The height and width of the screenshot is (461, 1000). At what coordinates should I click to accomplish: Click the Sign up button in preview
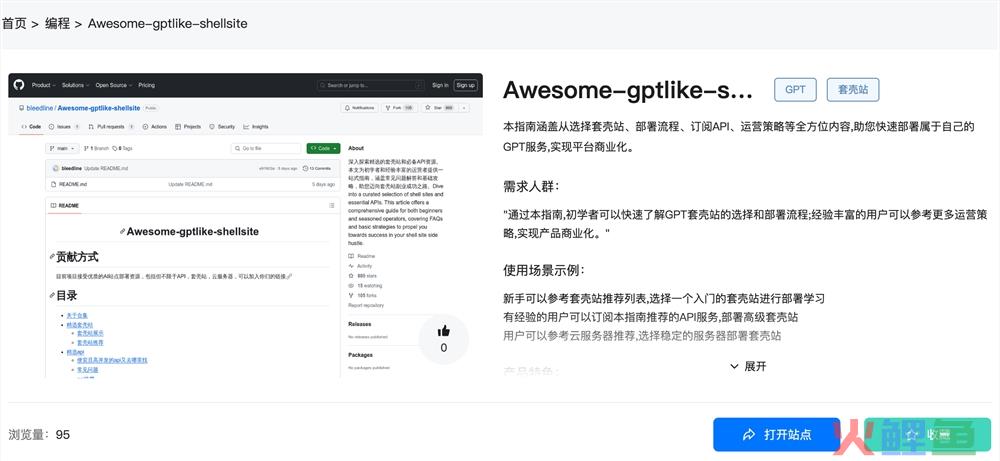click(x=465, y=85)
